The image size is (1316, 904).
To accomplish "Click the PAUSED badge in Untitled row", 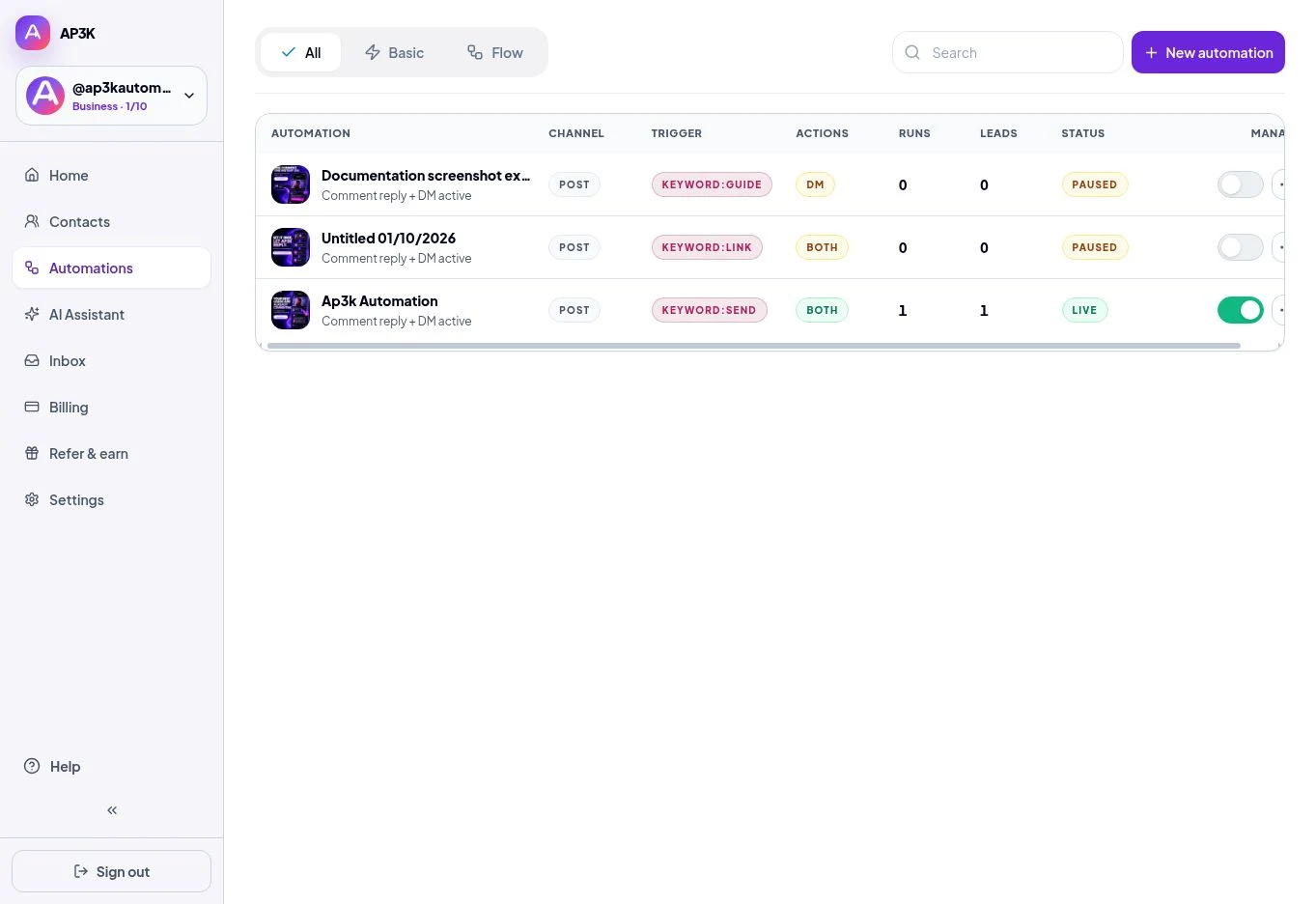I will [x=1094, y=247].
